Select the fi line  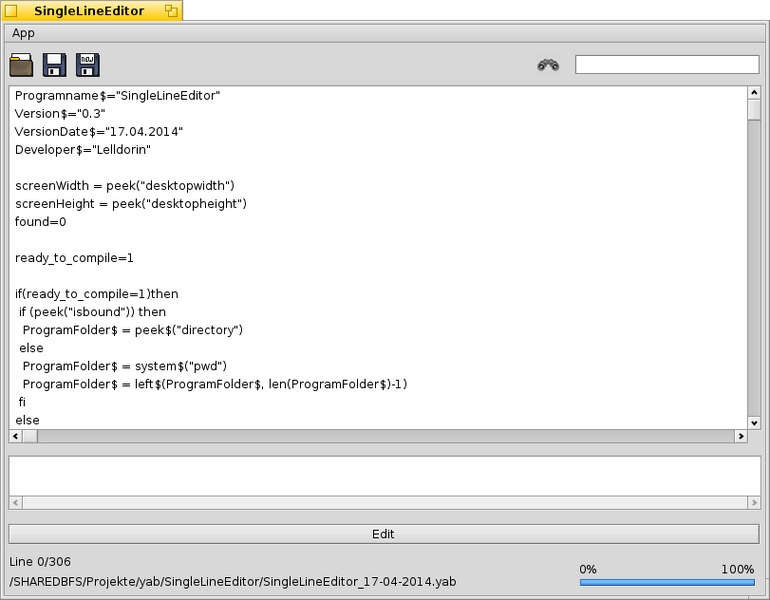(x=22, y=402)
